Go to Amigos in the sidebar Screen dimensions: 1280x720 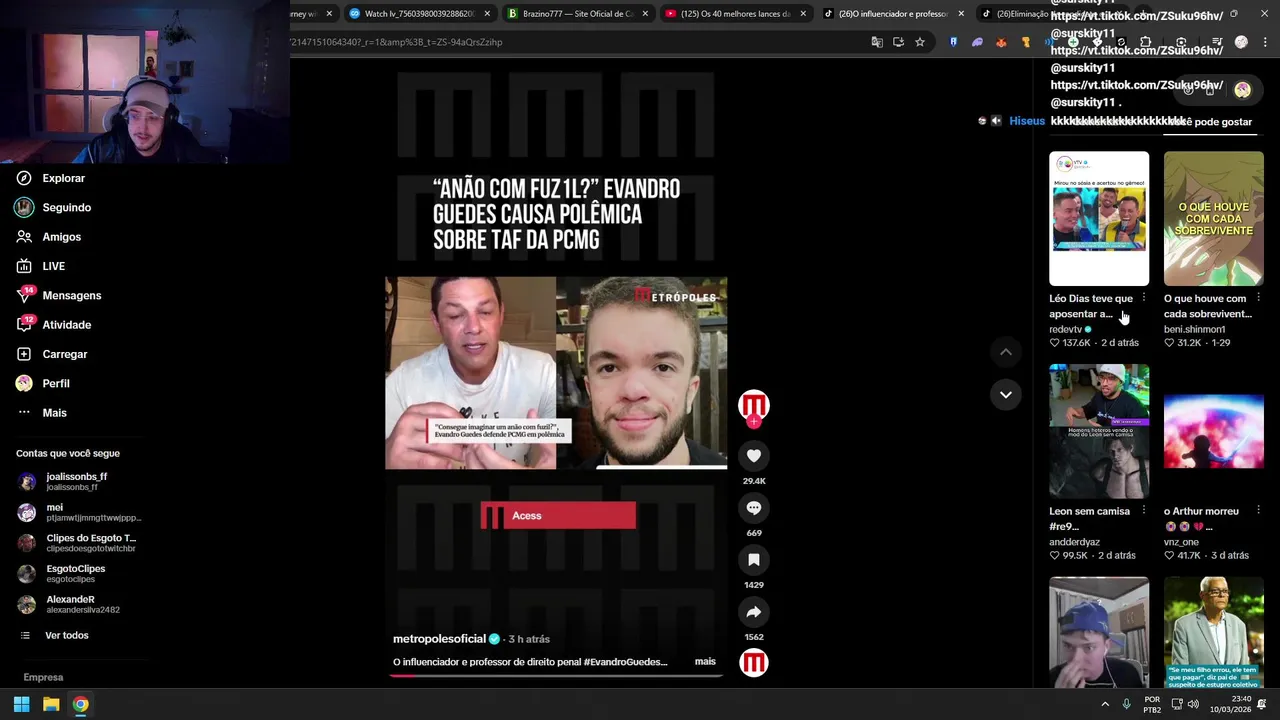tap(61, 237)
